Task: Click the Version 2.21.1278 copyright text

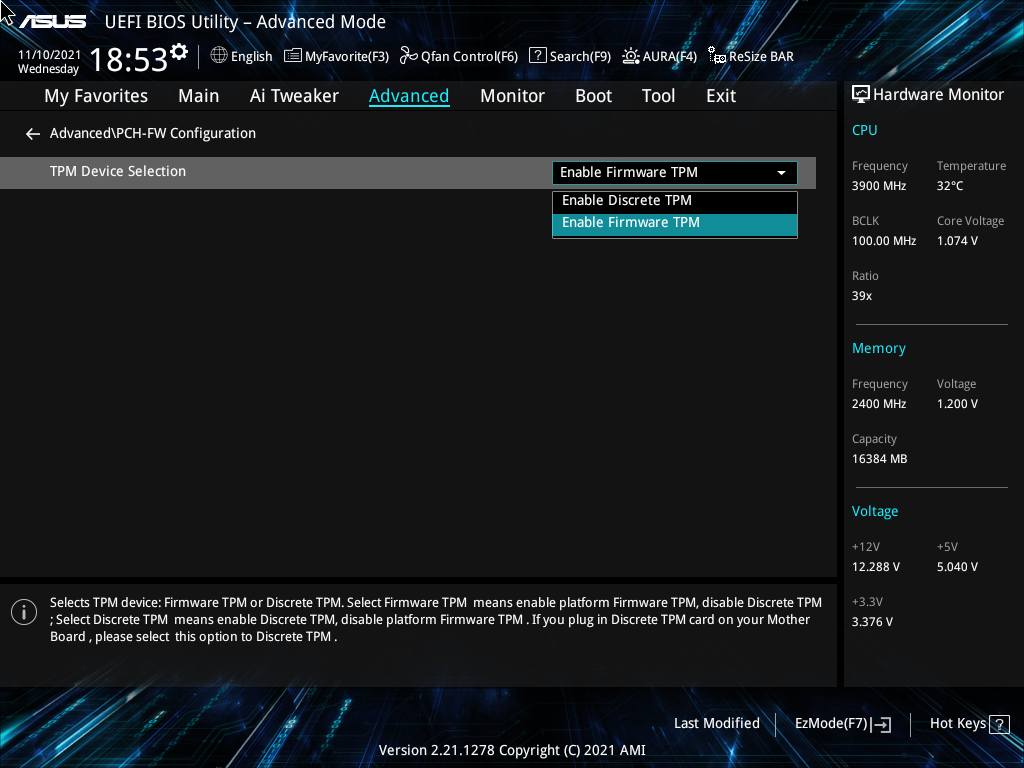Action: [512, 750]
